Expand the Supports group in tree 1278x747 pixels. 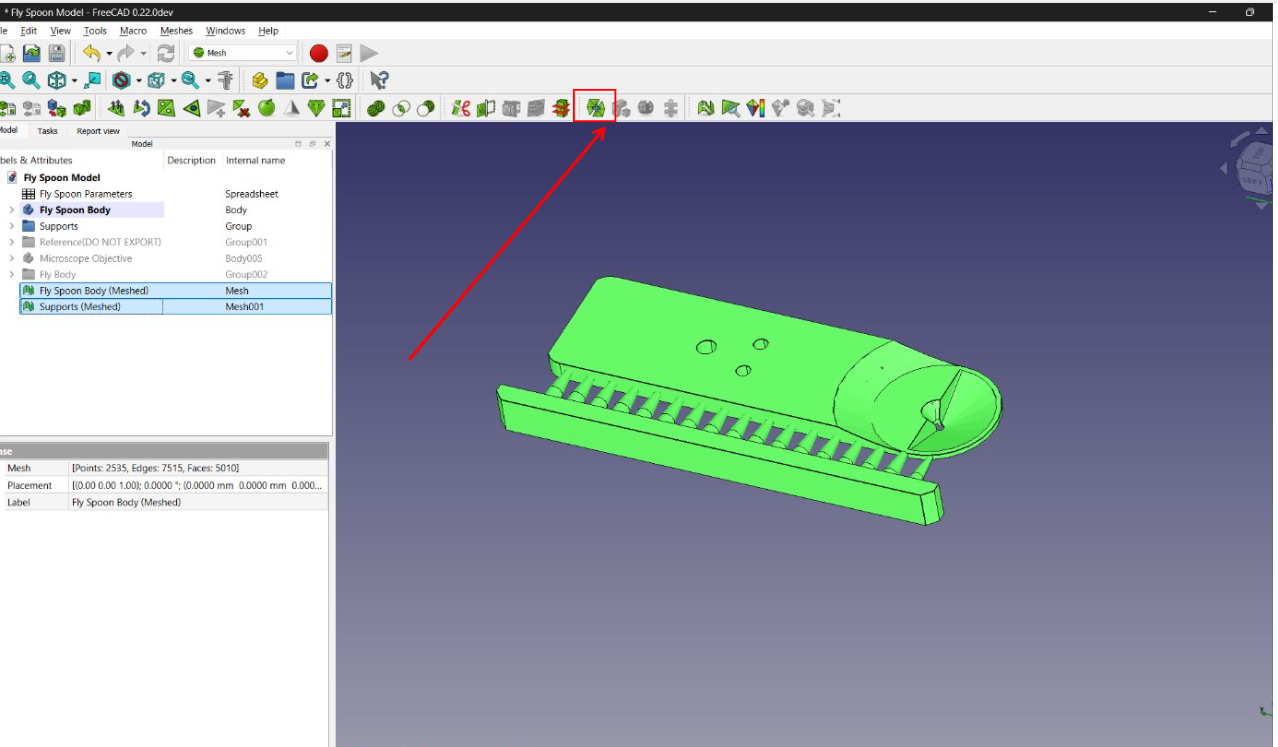point(11,226)
